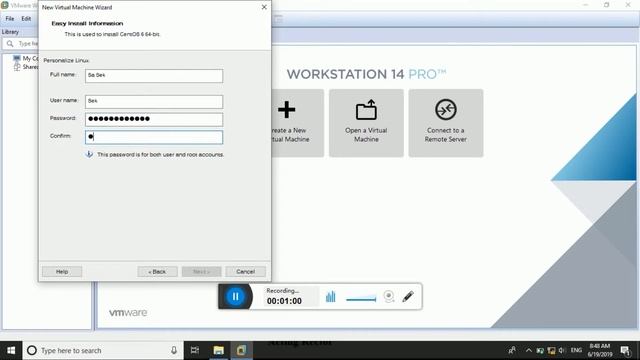Open the Windows Start menu
Image resolution: width=640 pixels, height=360 pixels.
click(11, 350)
